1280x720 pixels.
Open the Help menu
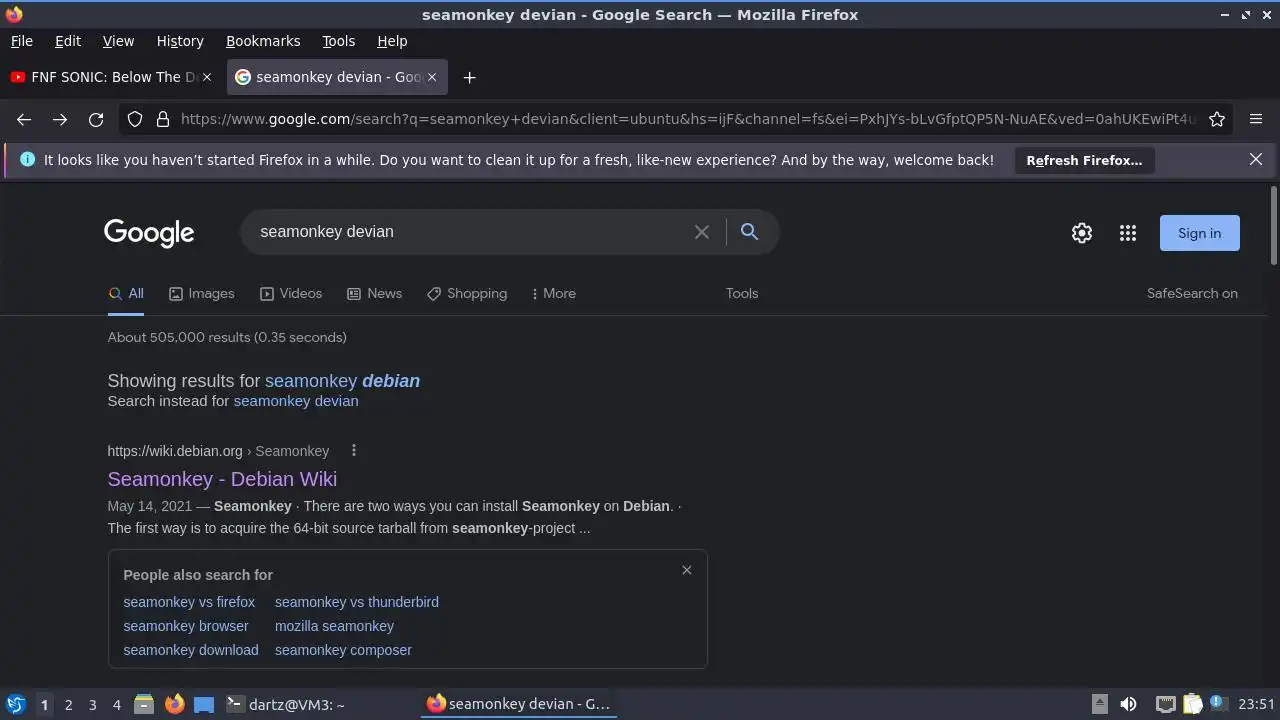(392, 41)
